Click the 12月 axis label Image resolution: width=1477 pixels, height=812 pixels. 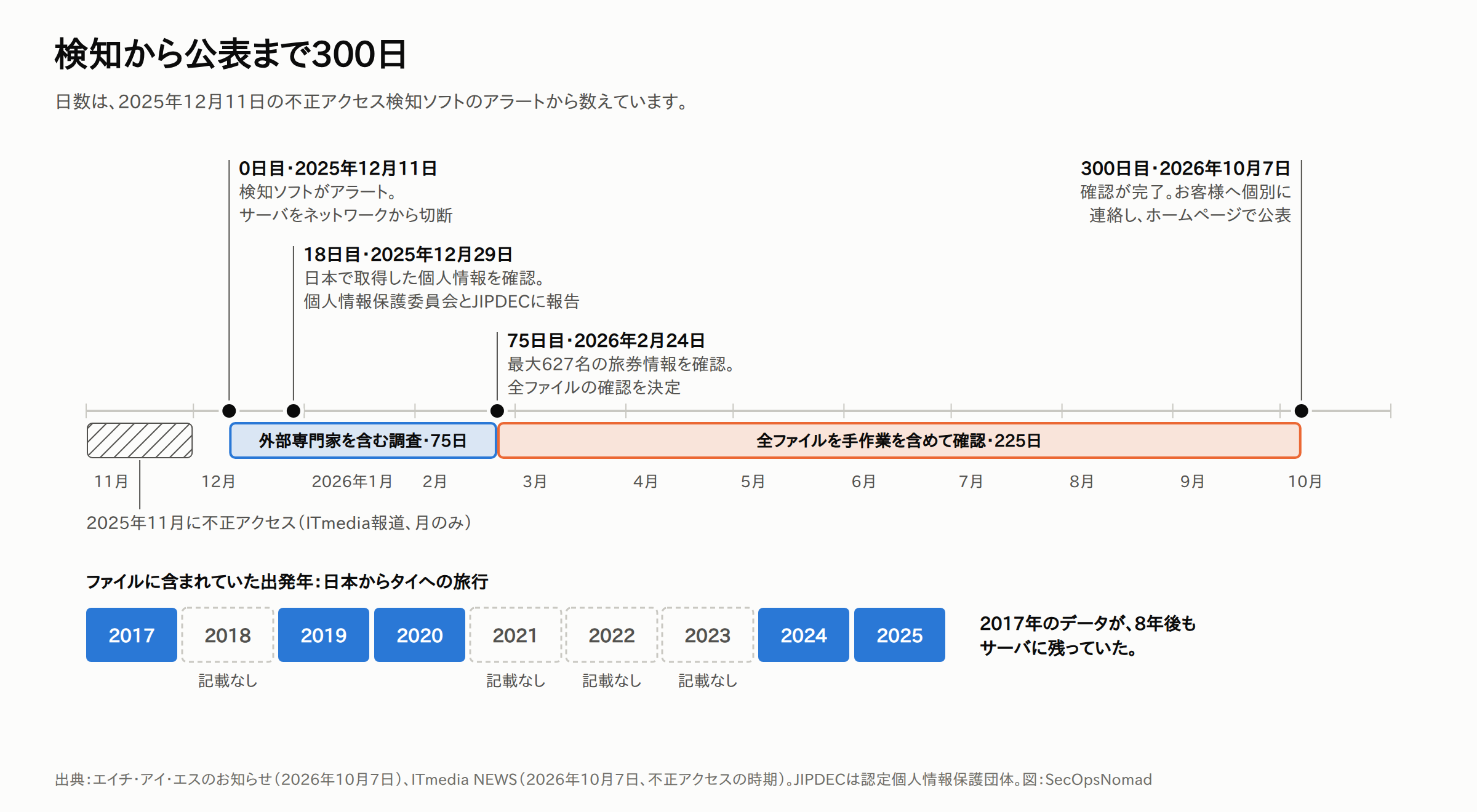218,481
